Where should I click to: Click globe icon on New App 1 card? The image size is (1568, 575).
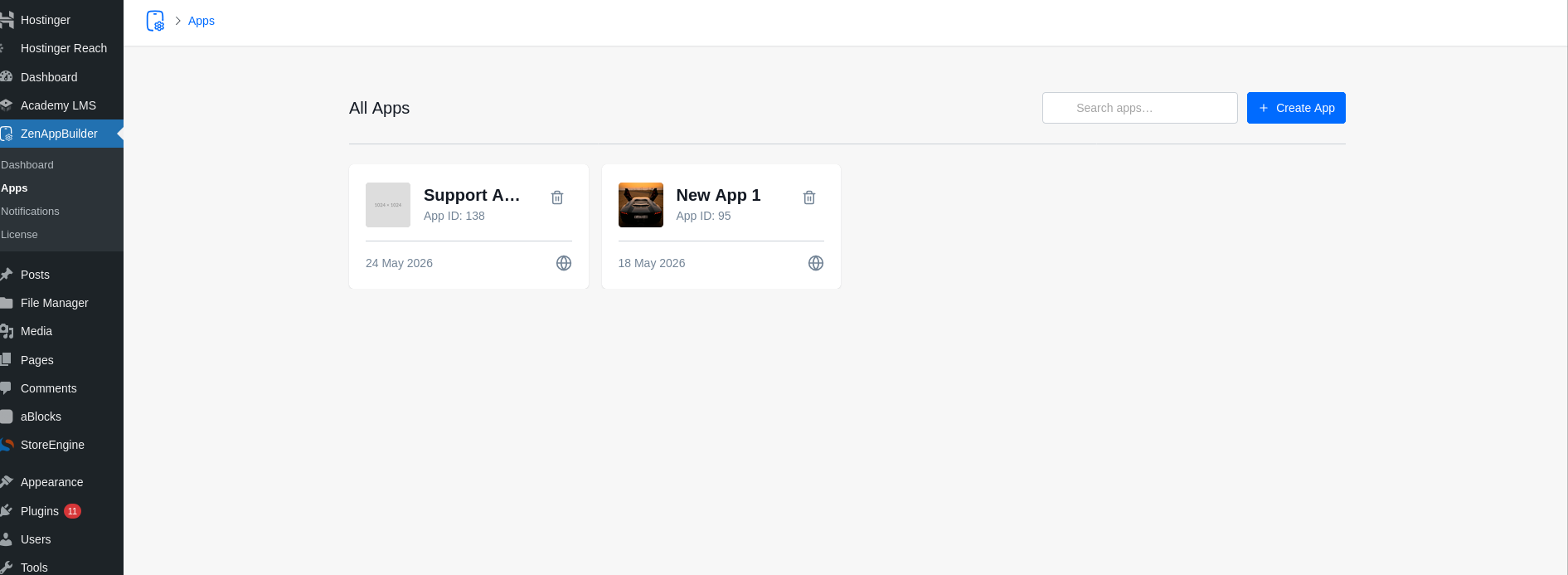816,263
